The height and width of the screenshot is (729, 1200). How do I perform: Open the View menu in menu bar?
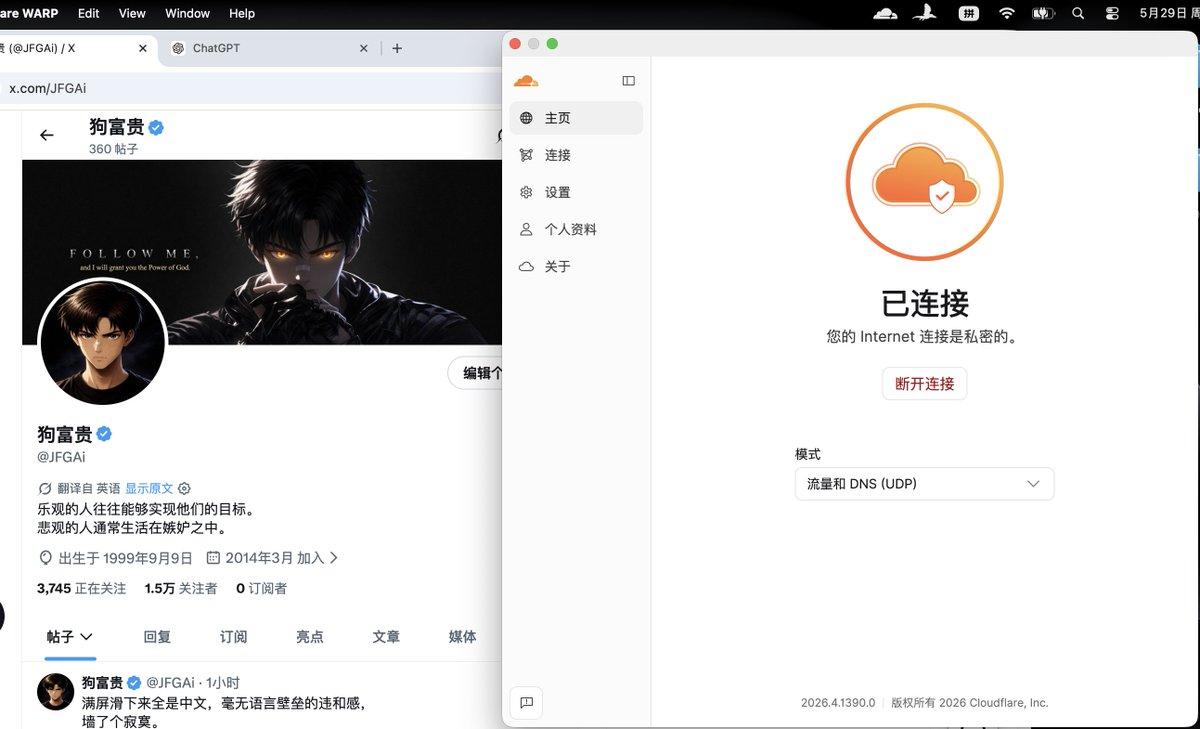[132, 13]
